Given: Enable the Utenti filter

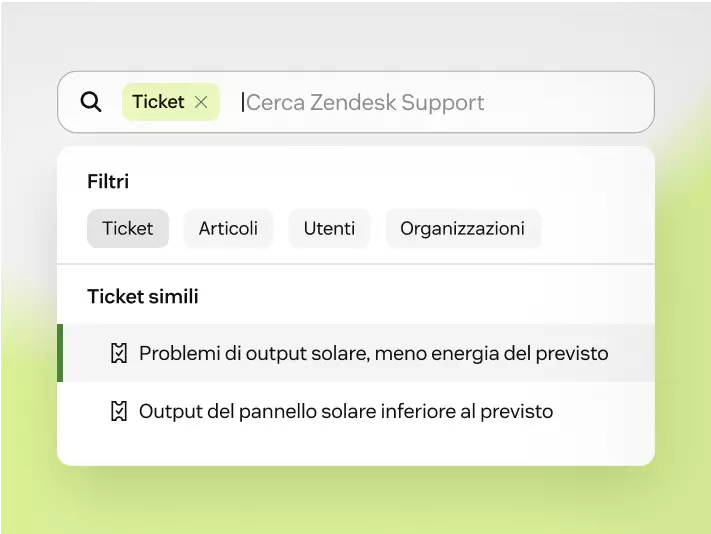Looking at the screenshot, I should pos(329,228).
